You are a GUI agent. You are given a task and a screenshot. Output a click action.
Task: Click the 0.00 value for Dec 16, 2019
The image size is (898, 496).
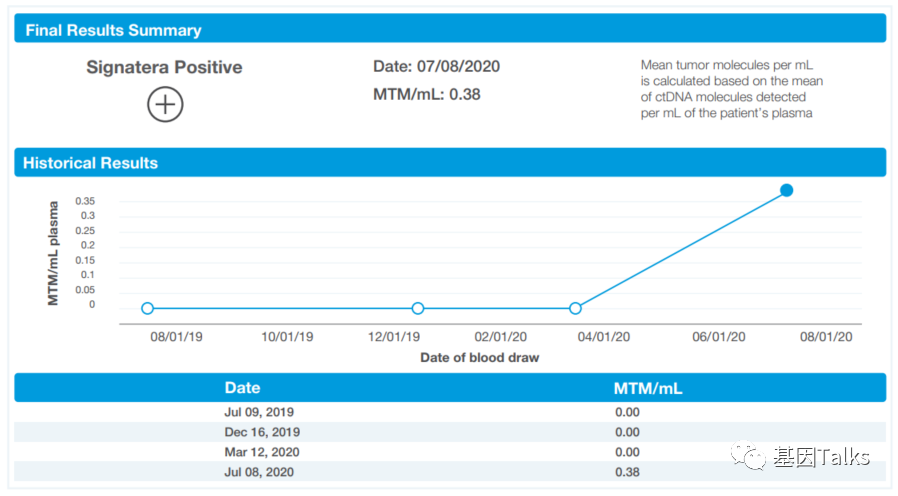click(627, 432)
